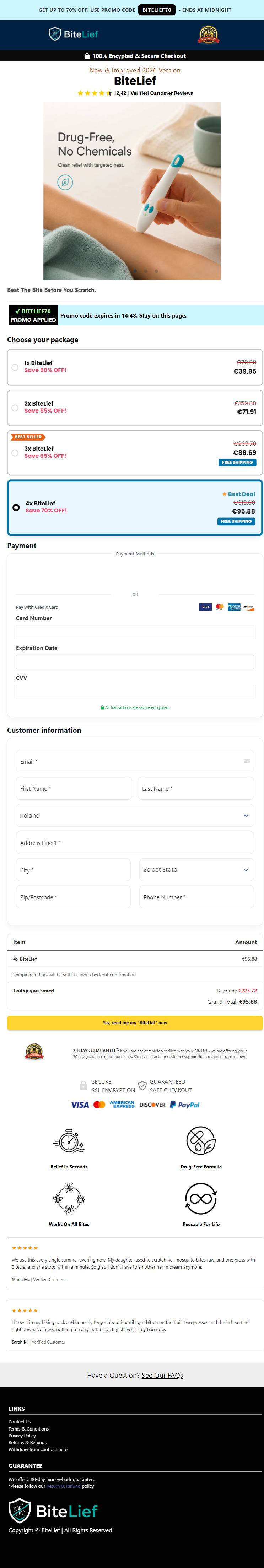This screenshot has width=264, height=1568.
Task: Click the Discount €223.72 text
Action: pyautogui.click(x=237, y=991)
